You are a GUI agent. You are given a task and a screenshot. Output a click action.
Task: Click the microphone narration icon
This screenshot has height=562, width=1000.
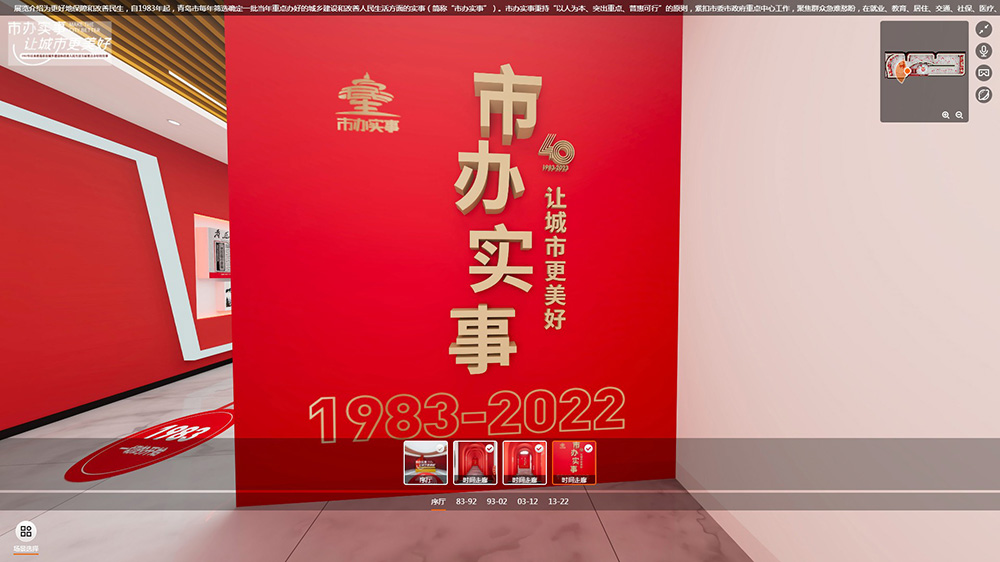[x=984, y=51]
